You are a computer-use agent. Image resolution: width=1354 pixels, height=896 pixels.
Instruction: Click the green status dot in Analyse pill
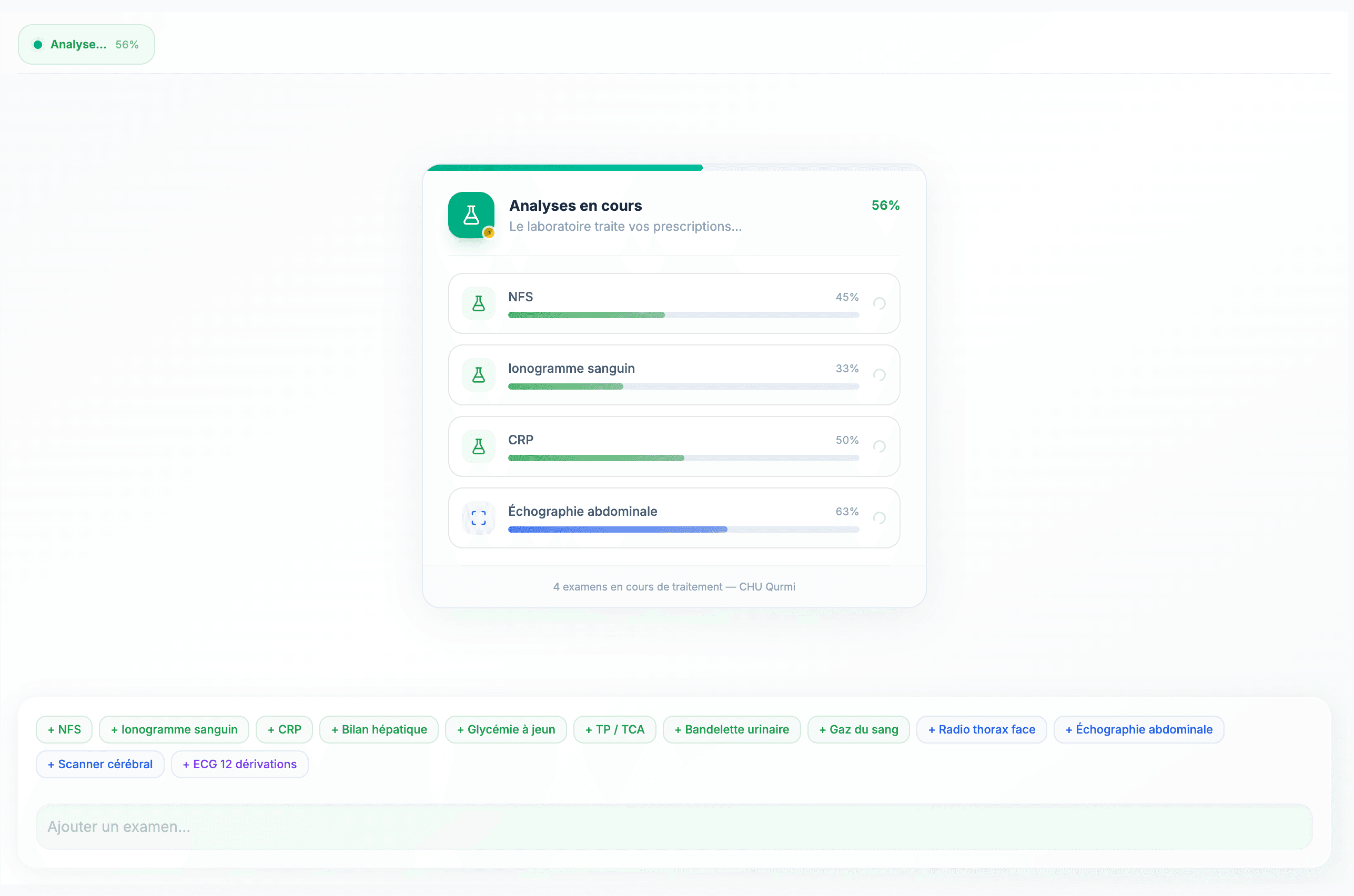(38, 45)
